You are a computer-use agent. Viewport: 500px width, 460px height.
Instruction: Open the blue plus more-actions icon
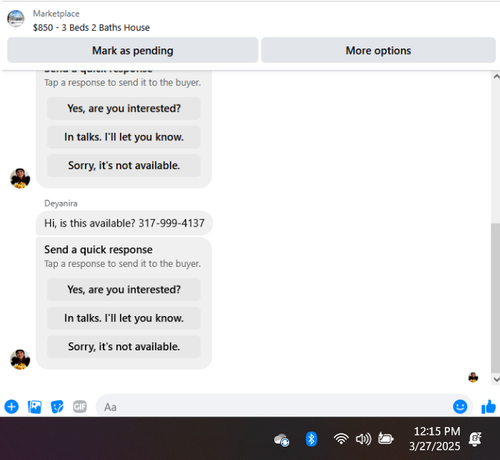pos(11,407)
